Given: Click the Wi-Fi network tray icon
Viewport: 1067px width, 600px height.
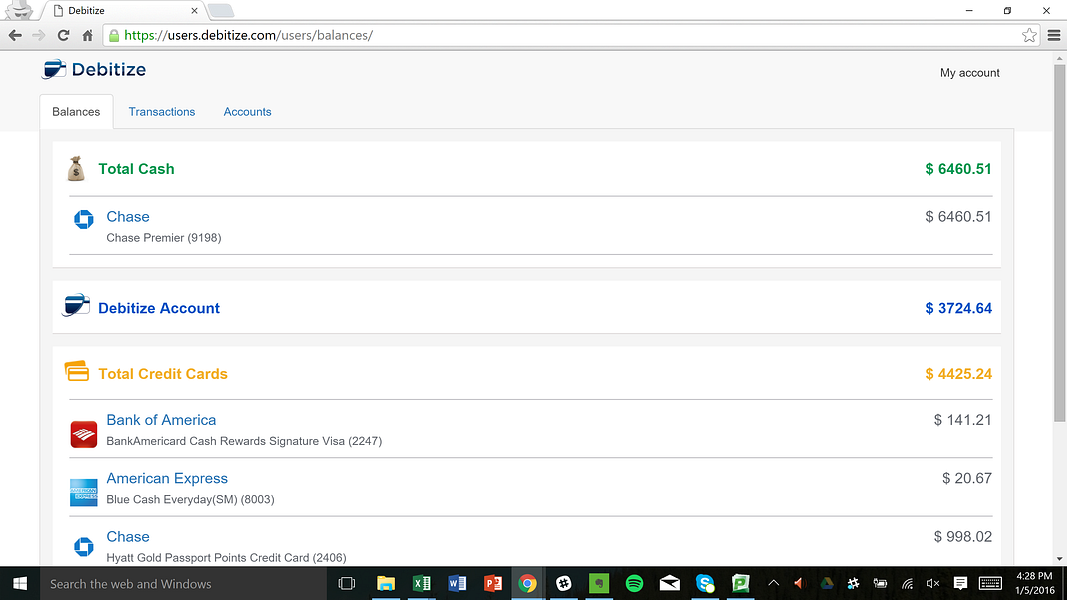Looking at the screenshot, I should (x=907, y=583).
